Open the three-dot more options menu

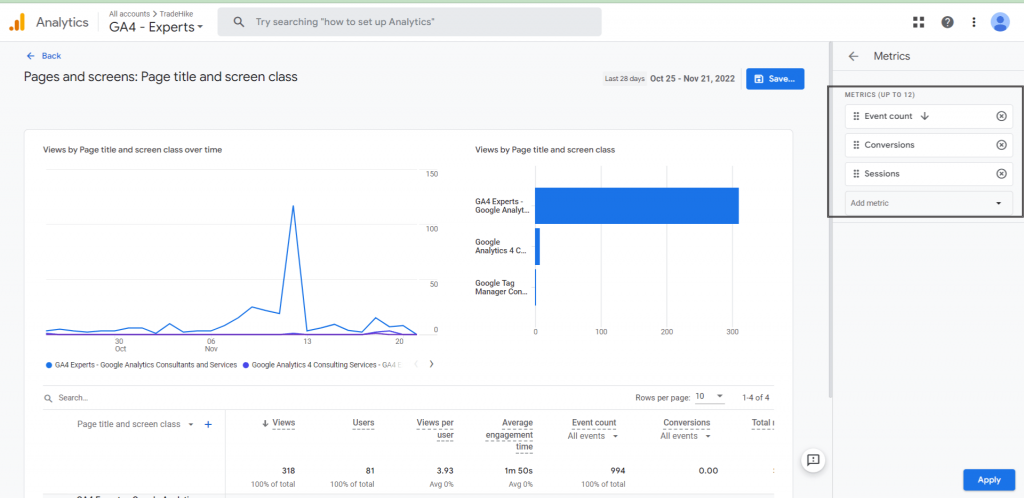point(974,22)
